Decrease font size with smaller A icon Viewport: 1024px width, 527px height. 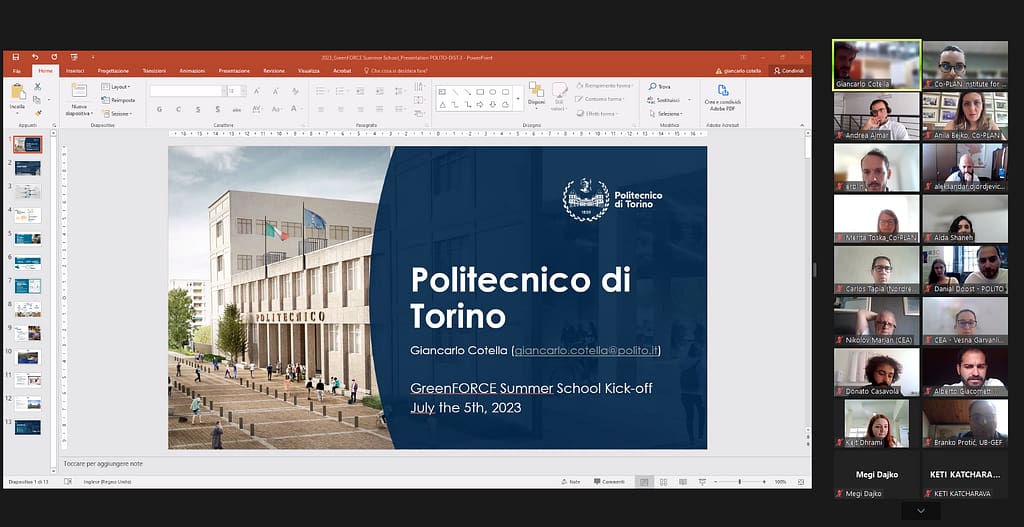point(276,91)
